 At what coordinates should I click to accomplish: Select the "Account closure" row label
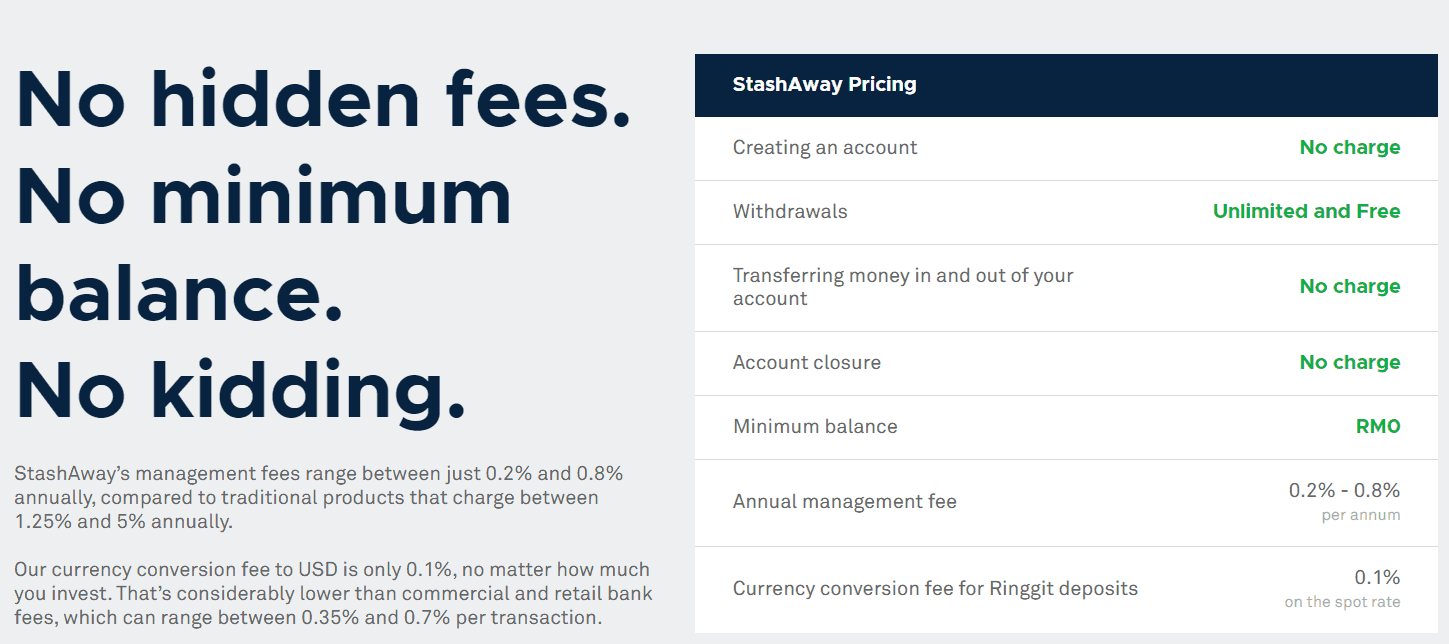(806, 363)
